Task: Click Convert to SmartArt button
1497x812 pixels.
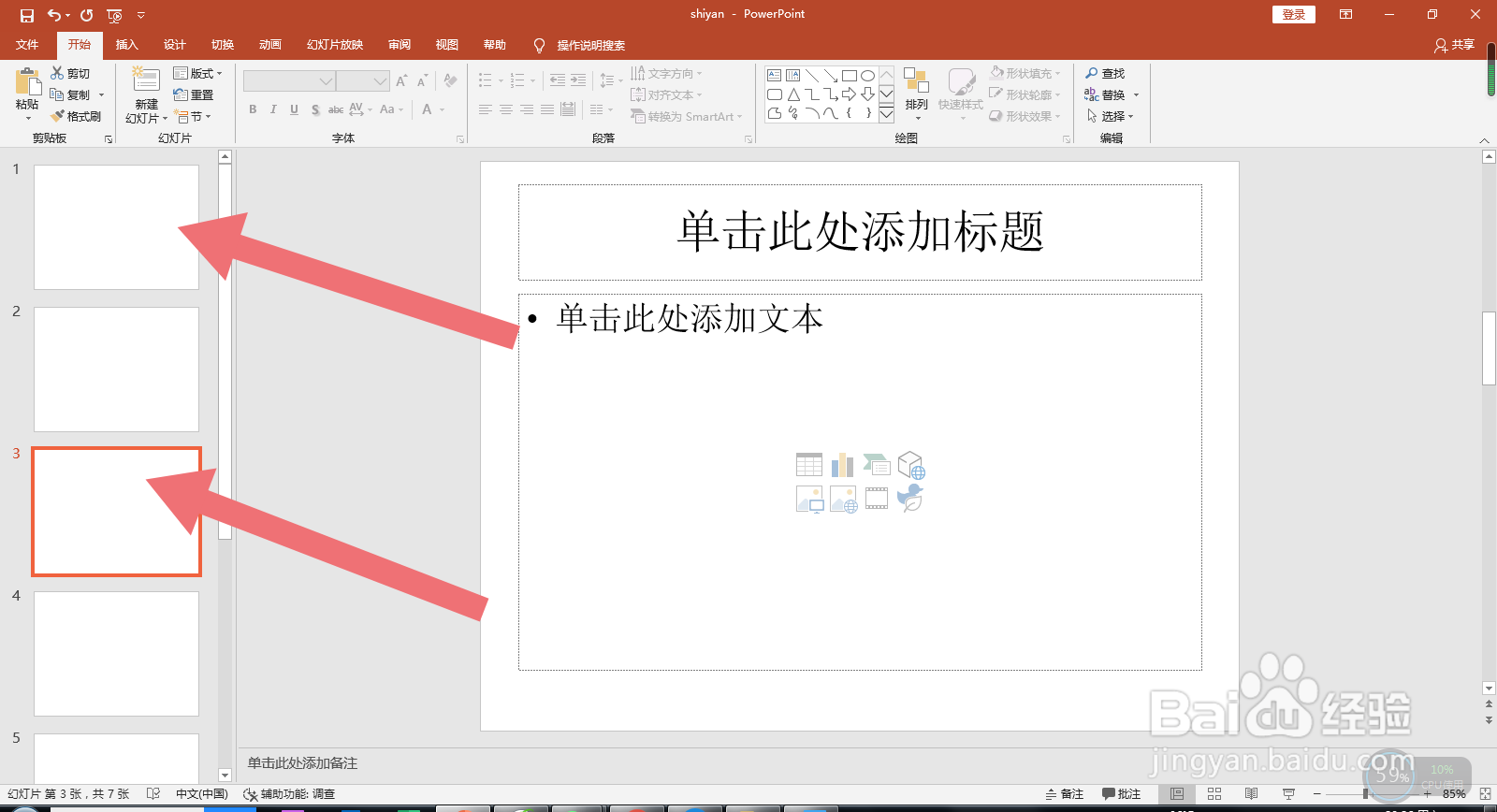Action: point(686,116)
